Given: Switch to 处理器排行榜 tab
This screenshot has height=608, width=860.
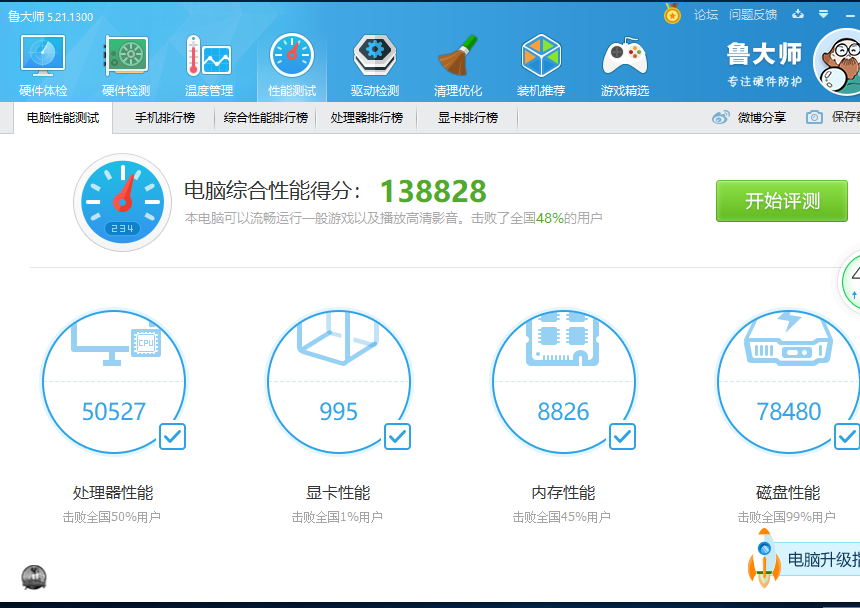Looking at the screenshot, I should 366,118.
